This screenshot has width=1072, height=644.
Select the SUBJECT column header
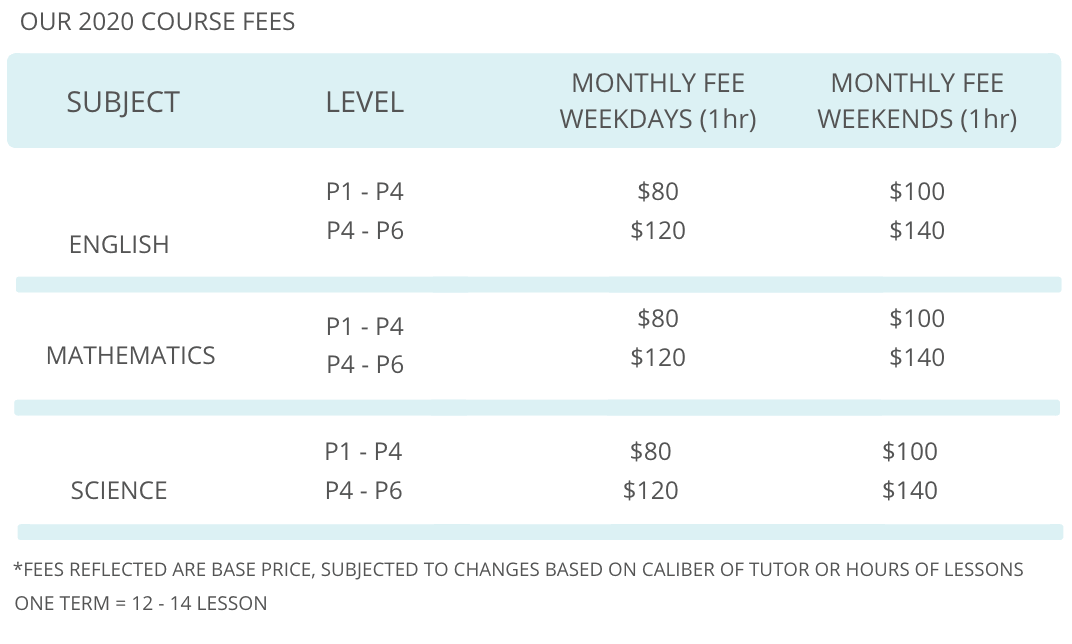122,103
